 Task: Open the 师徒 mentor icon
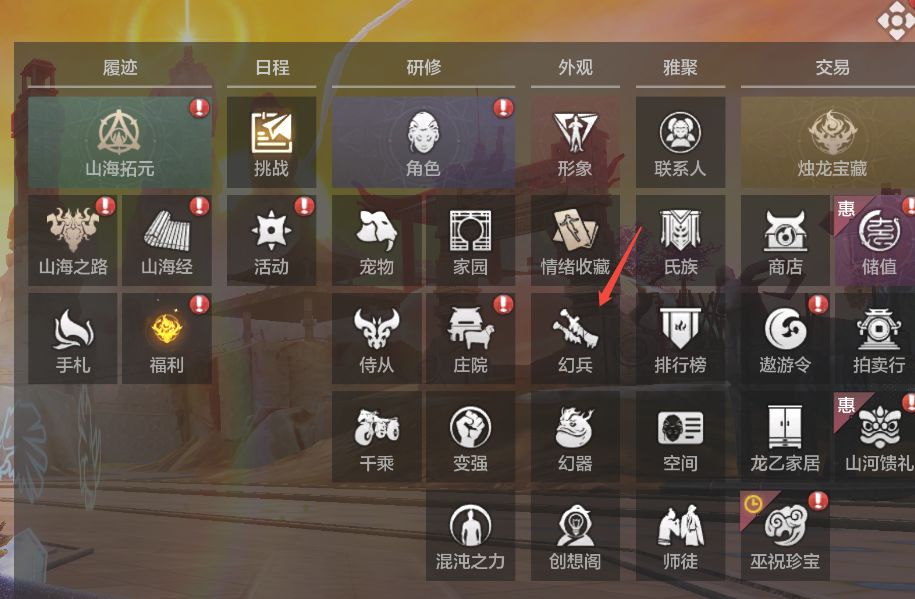point(680,535)
